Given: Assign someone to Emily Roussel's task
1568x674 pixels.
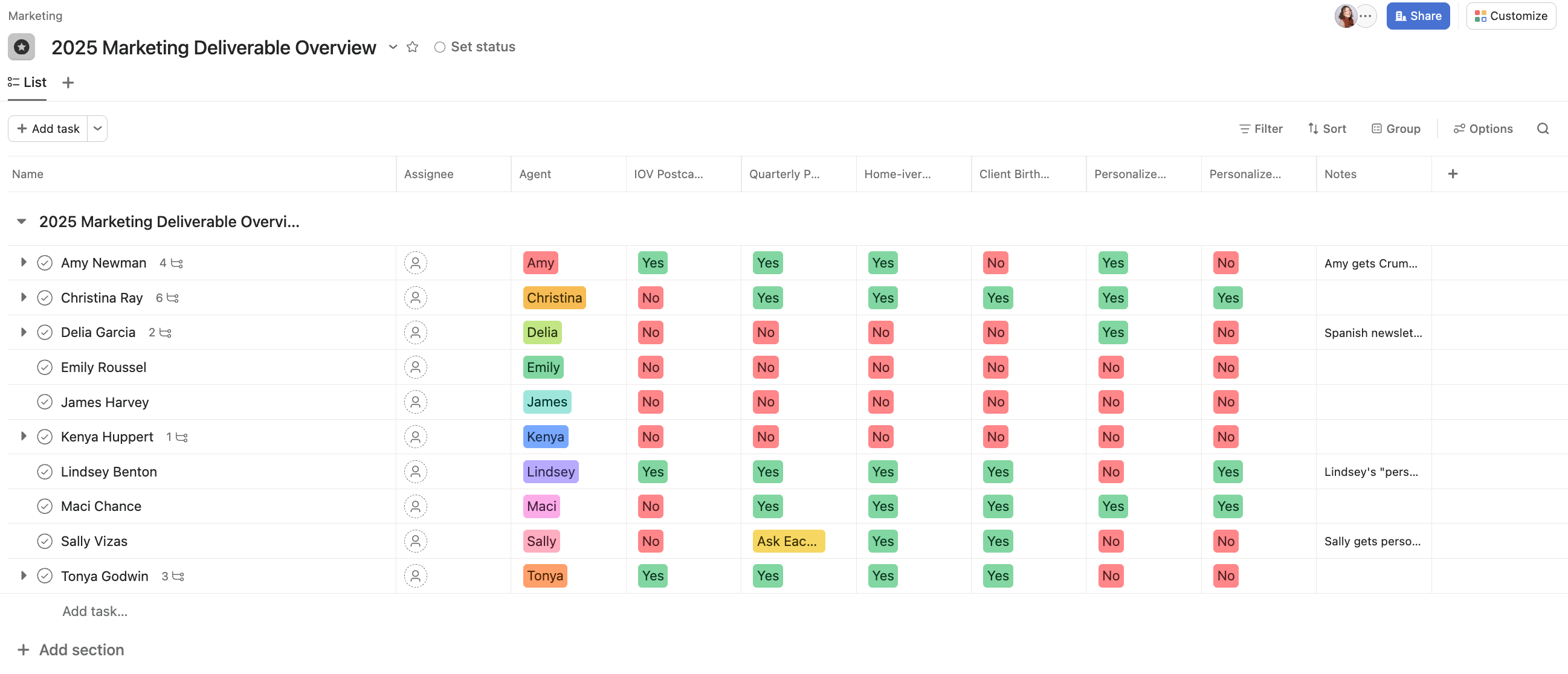Looking at the screenshot, I should [416, 367].
